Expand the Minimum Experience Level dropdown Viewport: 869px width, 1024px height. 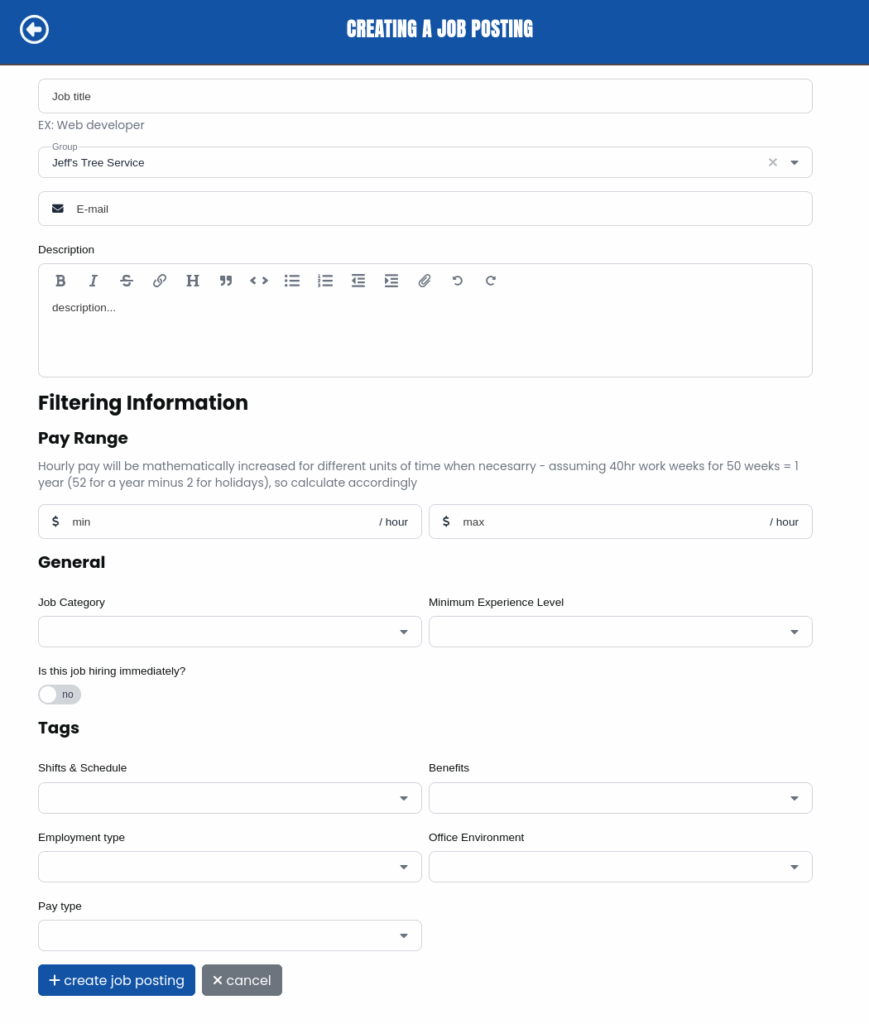620,632
